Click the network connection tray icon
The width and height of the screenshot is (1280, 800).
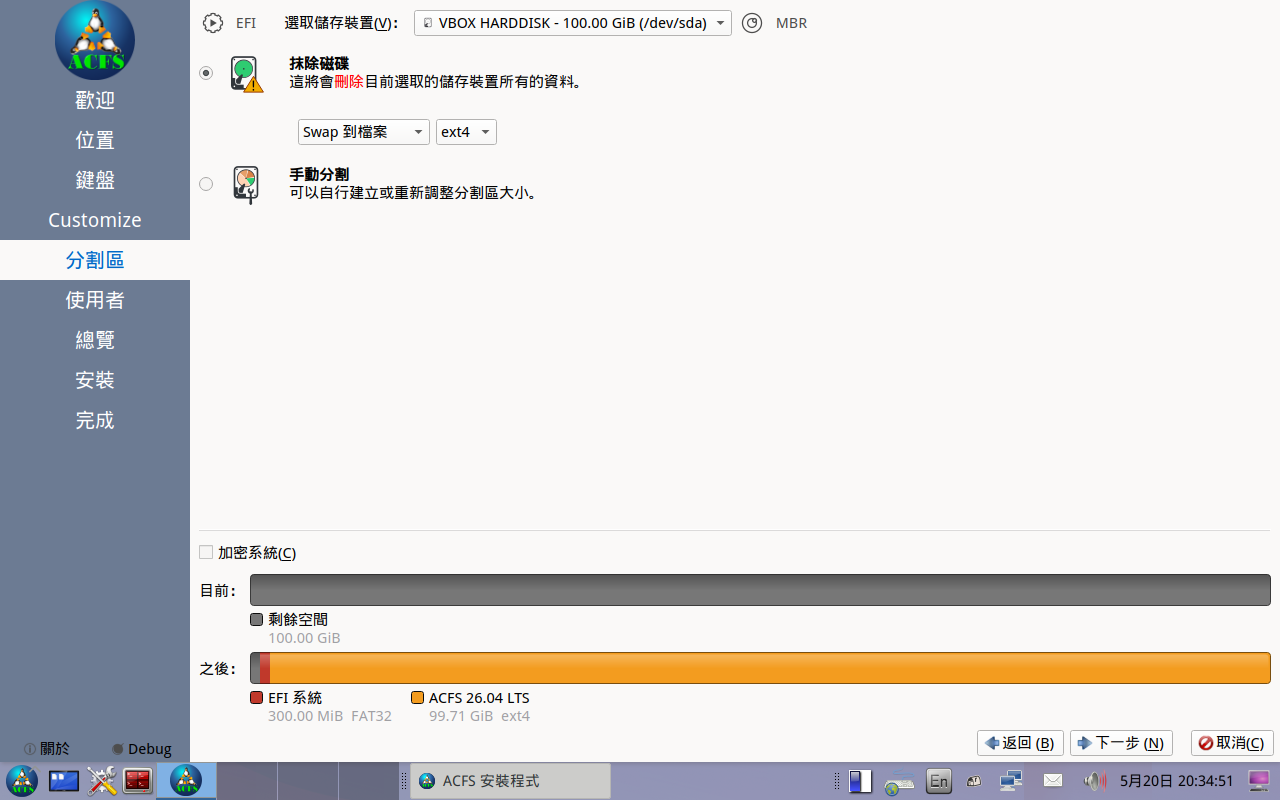pyautogui.click(x=1010, y=781)
